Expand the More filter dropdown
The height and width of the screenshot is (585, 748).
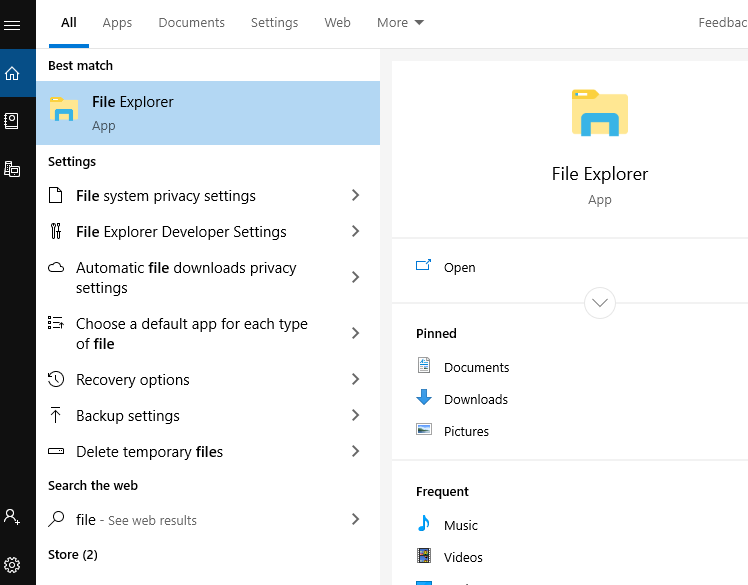[x=400, y=23]
